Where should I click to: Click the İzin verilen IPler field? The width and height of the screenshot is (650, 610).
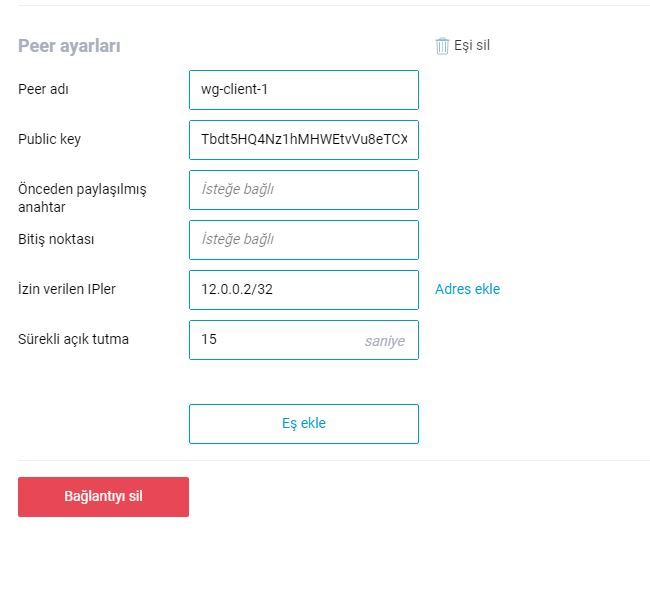(x=303, y=290)
